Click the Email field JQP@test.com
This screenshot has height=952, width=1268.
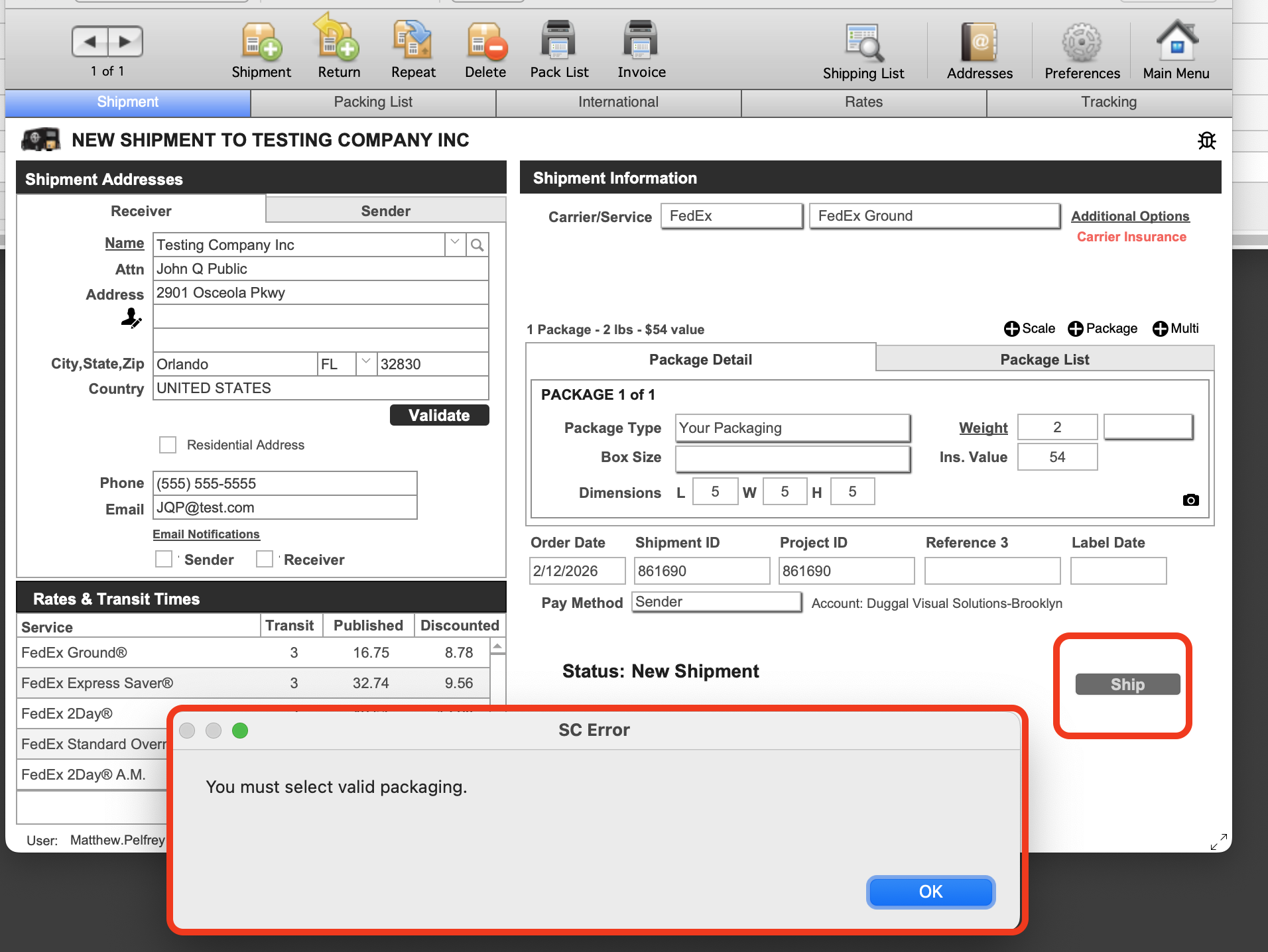point(285,508)
